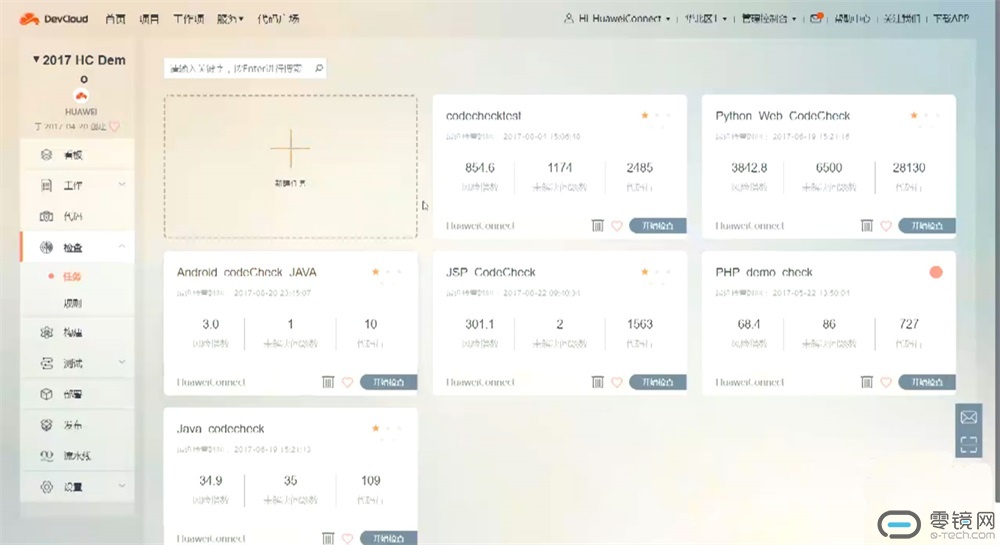Delete the JSP_CodeCheck task via trash icon
The height and width of the screenshot is (545, 1000).
pos(598,382)
